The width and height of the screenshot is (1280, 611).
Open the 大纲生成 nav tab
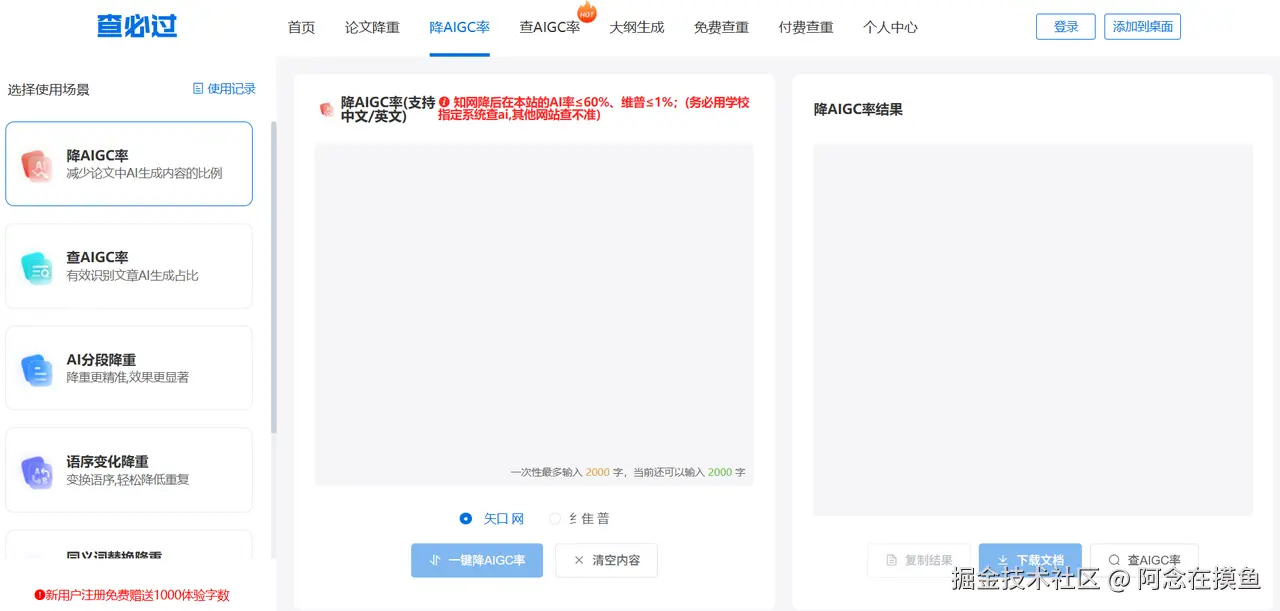click(x=637, y=28)
